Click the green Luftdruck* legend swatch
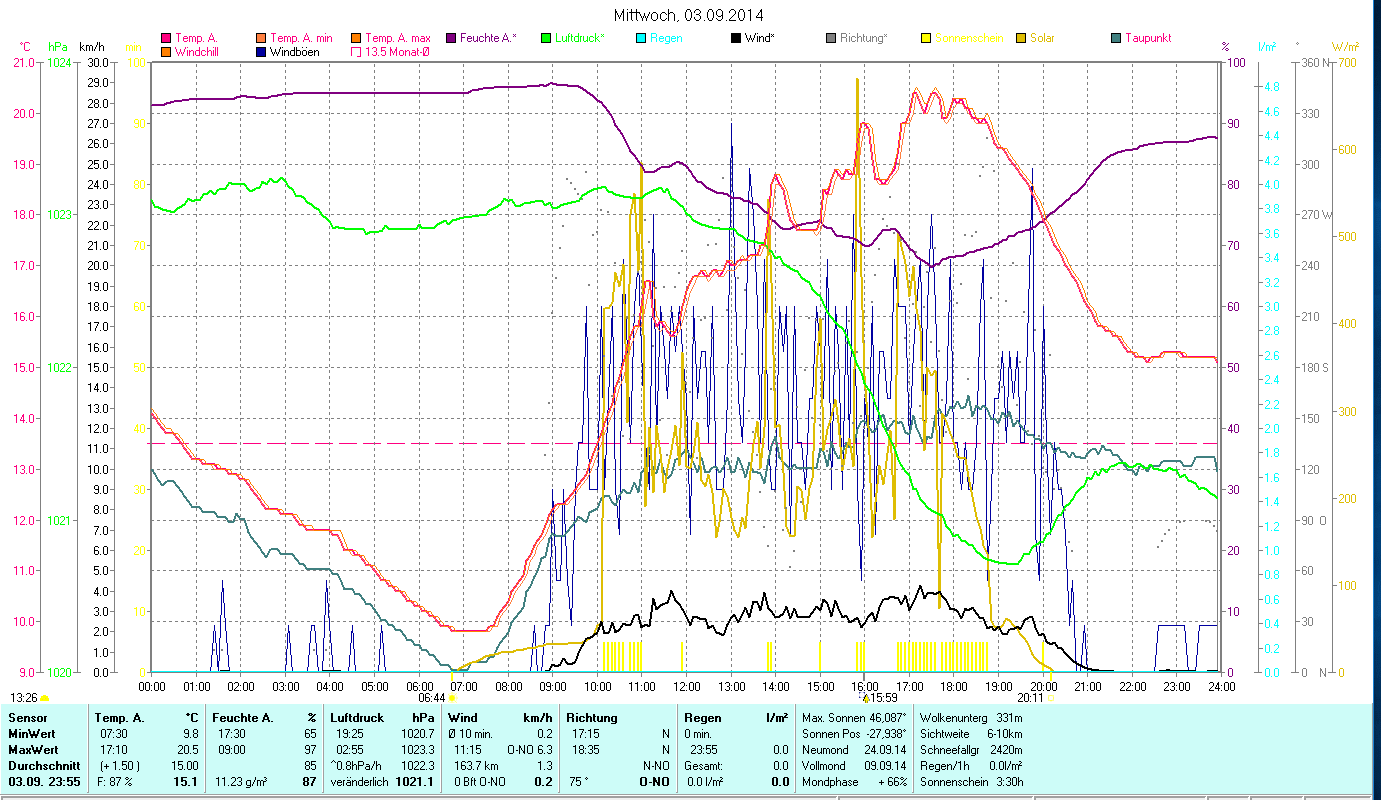The height and width of the screenshot is (800, 1381). pos(546,38)
